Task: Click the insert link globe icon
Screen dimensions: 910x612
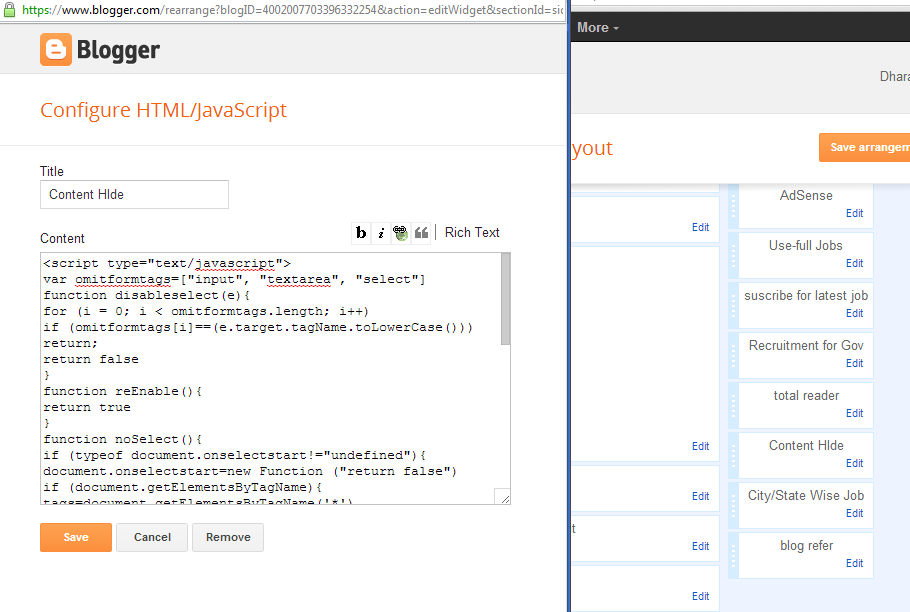Action: [400, 233]
